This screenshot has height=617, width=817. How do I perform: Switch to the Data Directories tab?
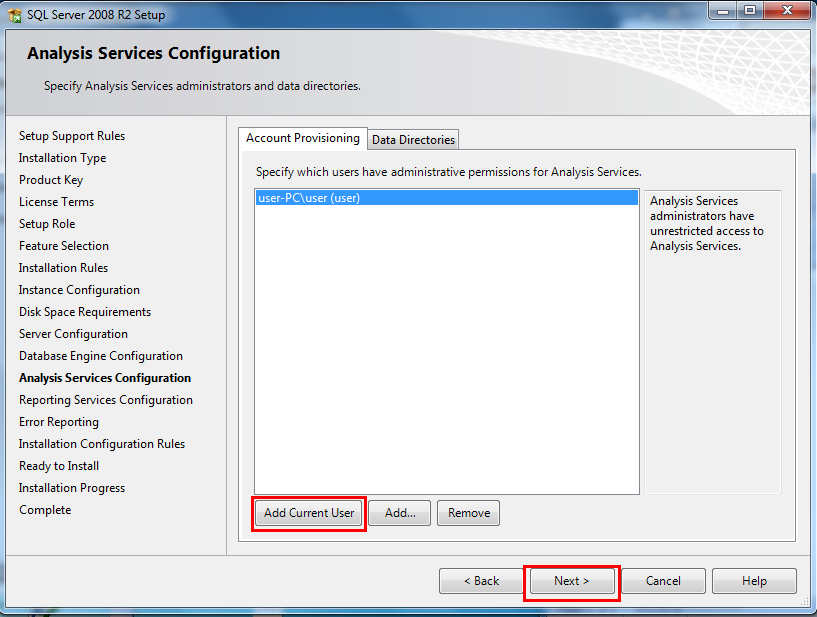pyautogui.click(x=413, y=140)
